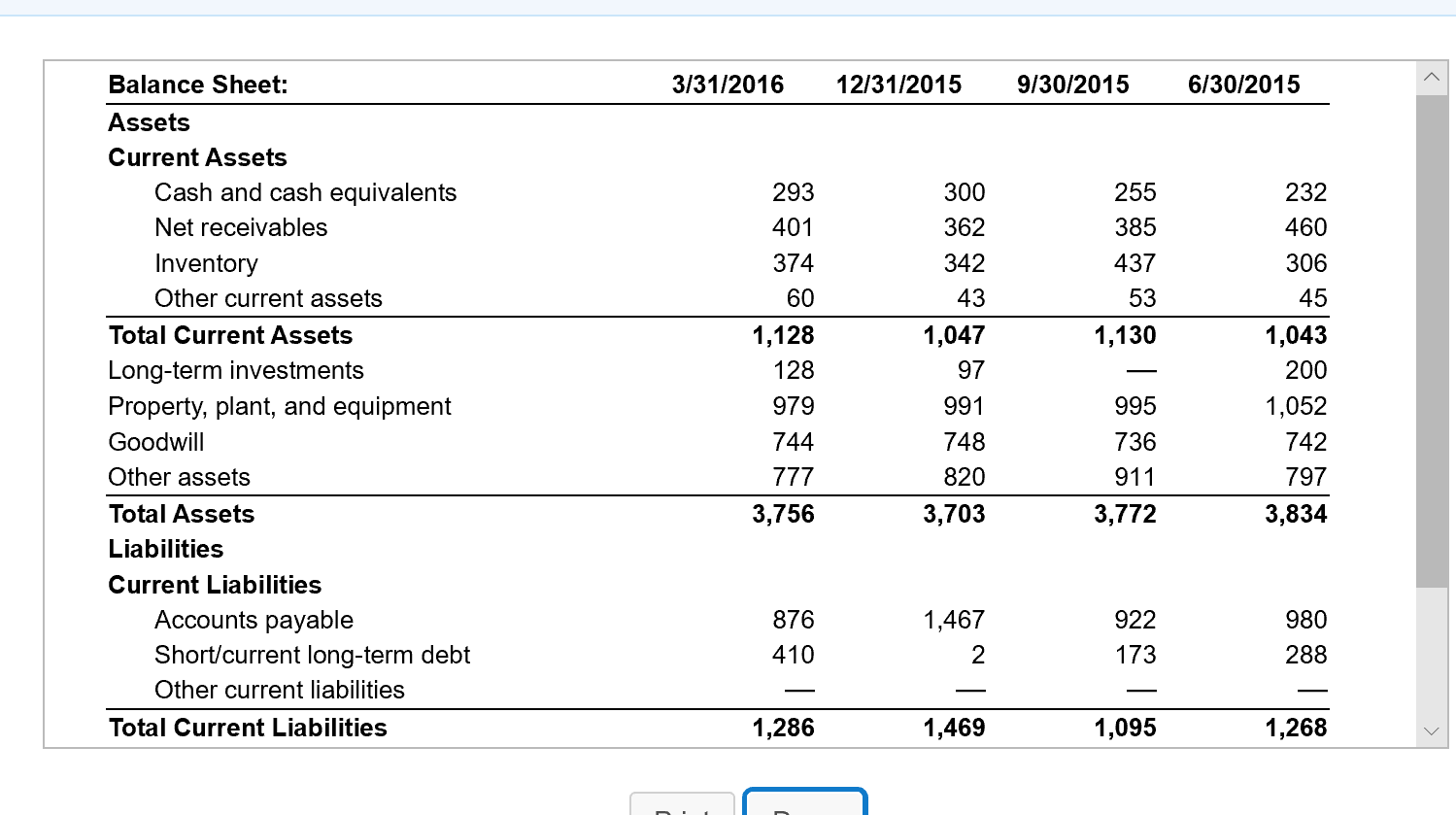This screenshot has width=1456, height=815.
Task: Click 'Total Current Liabilities' row label
Action: pyautogui.click(x=248, y=728)
